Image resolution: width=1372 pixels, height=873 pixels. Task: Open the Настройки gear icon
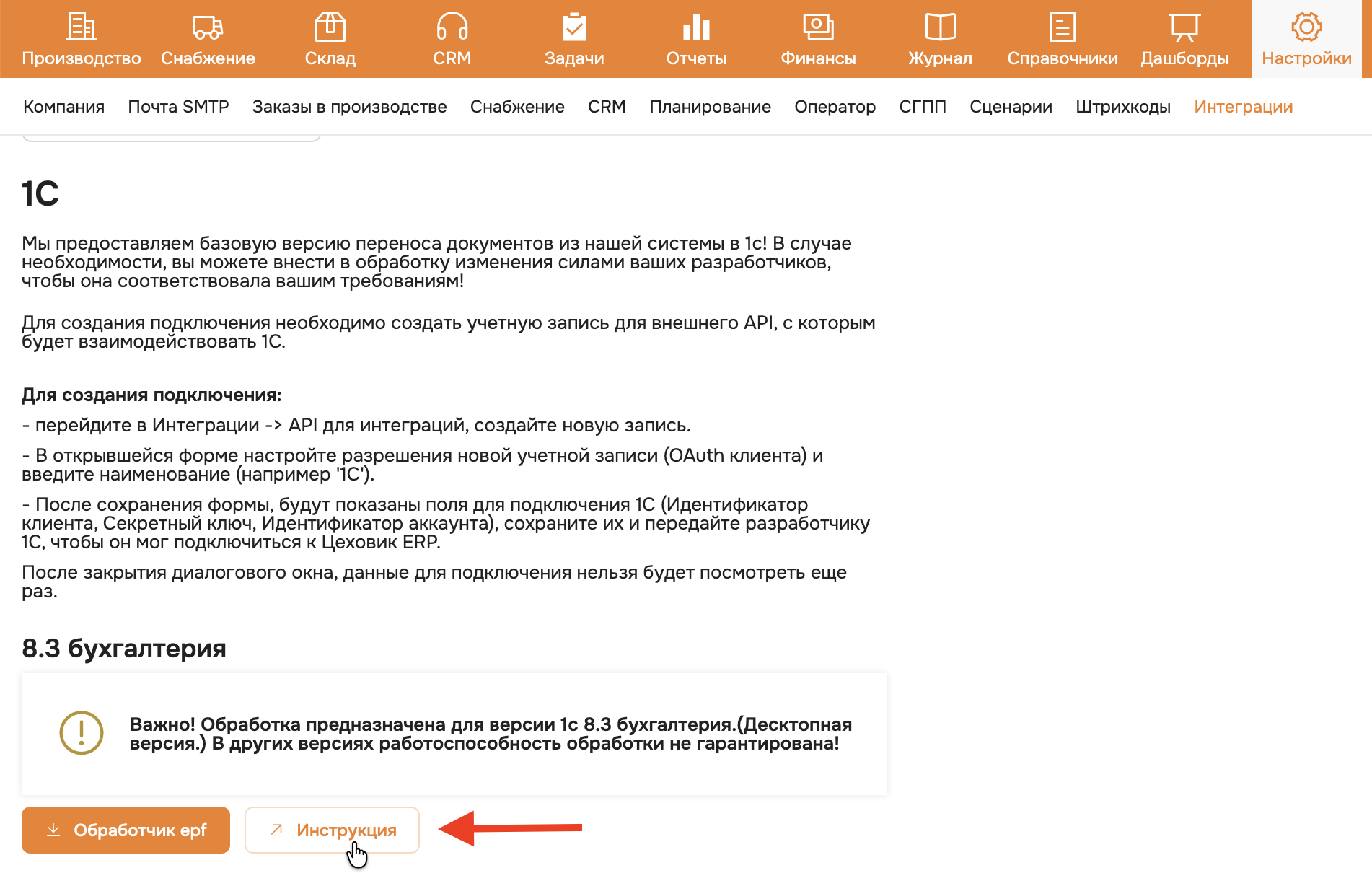[1306, 27]
